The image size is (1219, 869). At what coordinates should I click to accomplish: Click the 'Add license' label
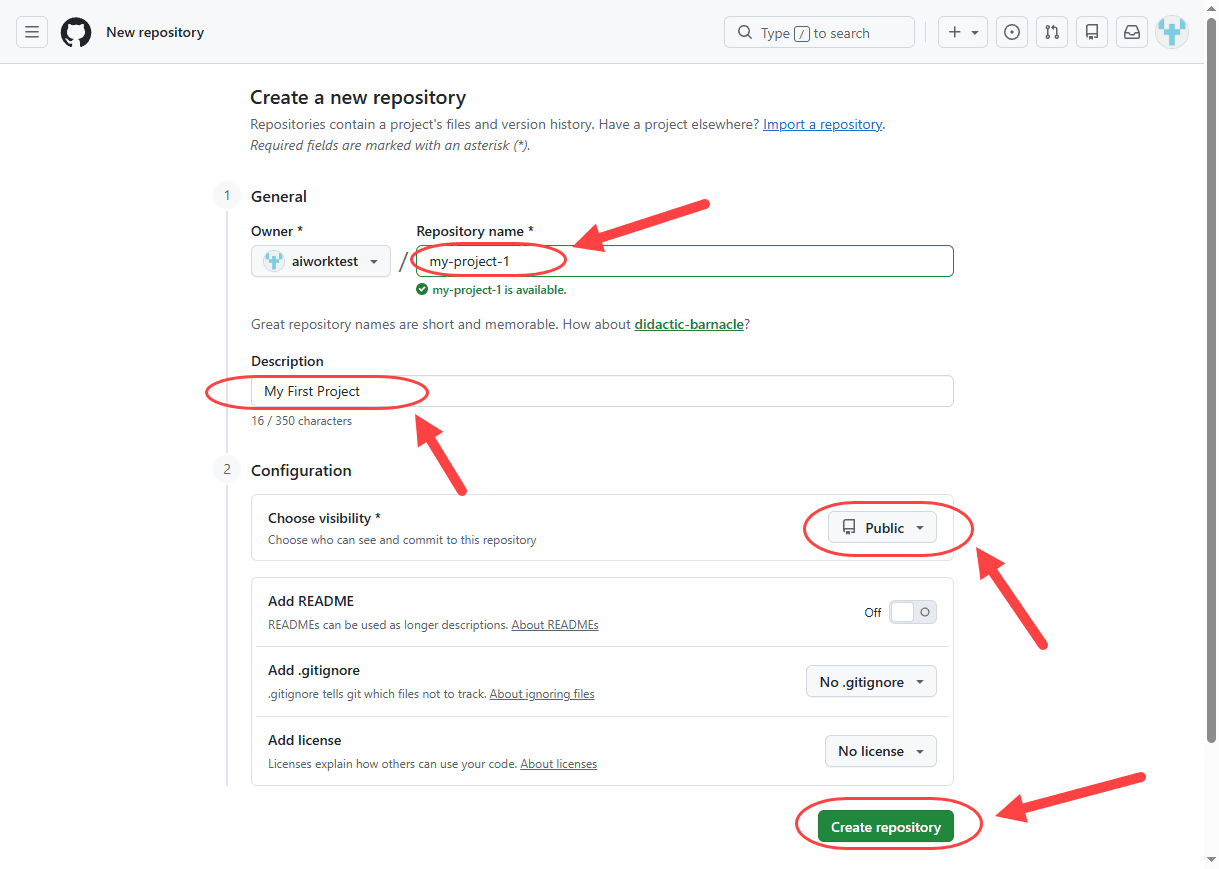point(305,740)
